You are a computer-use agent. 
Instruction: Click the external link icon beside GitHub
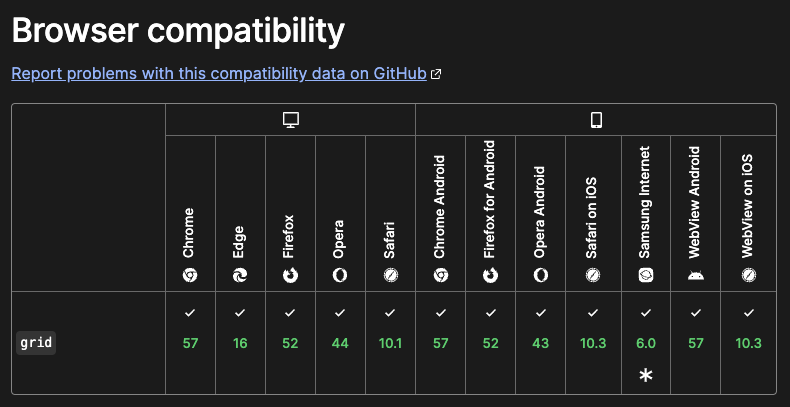tap(436, 75)
